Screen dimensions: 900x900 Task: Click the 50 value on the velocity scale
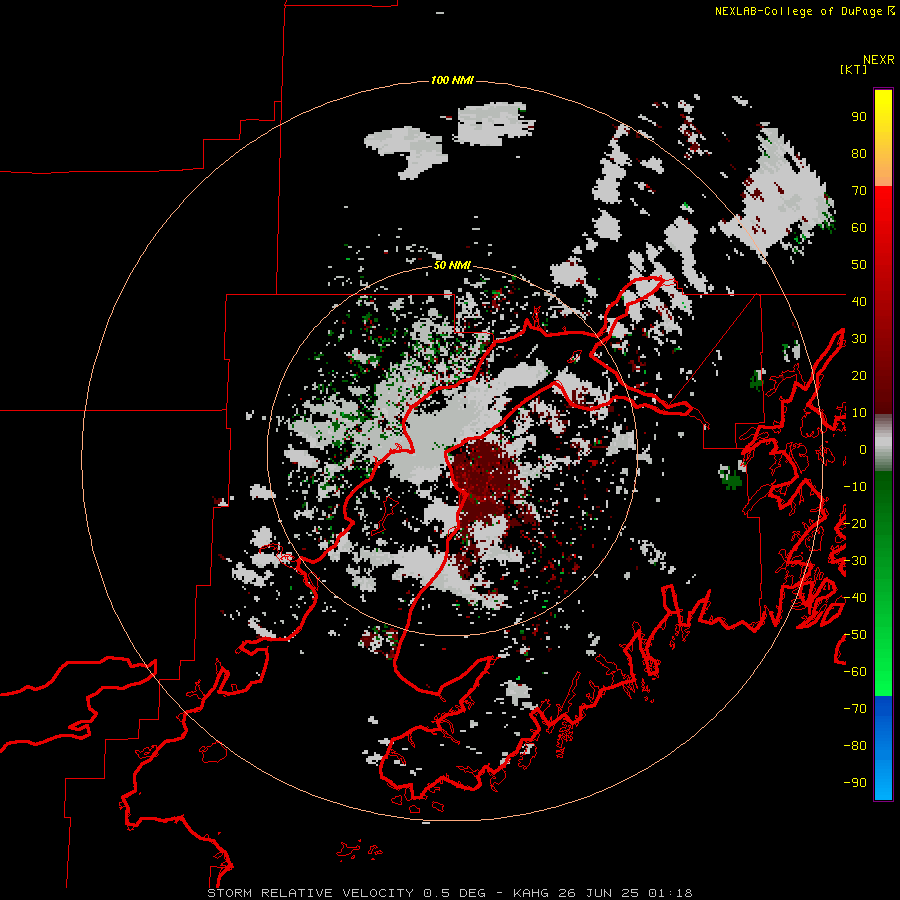[x=859, y=265]
